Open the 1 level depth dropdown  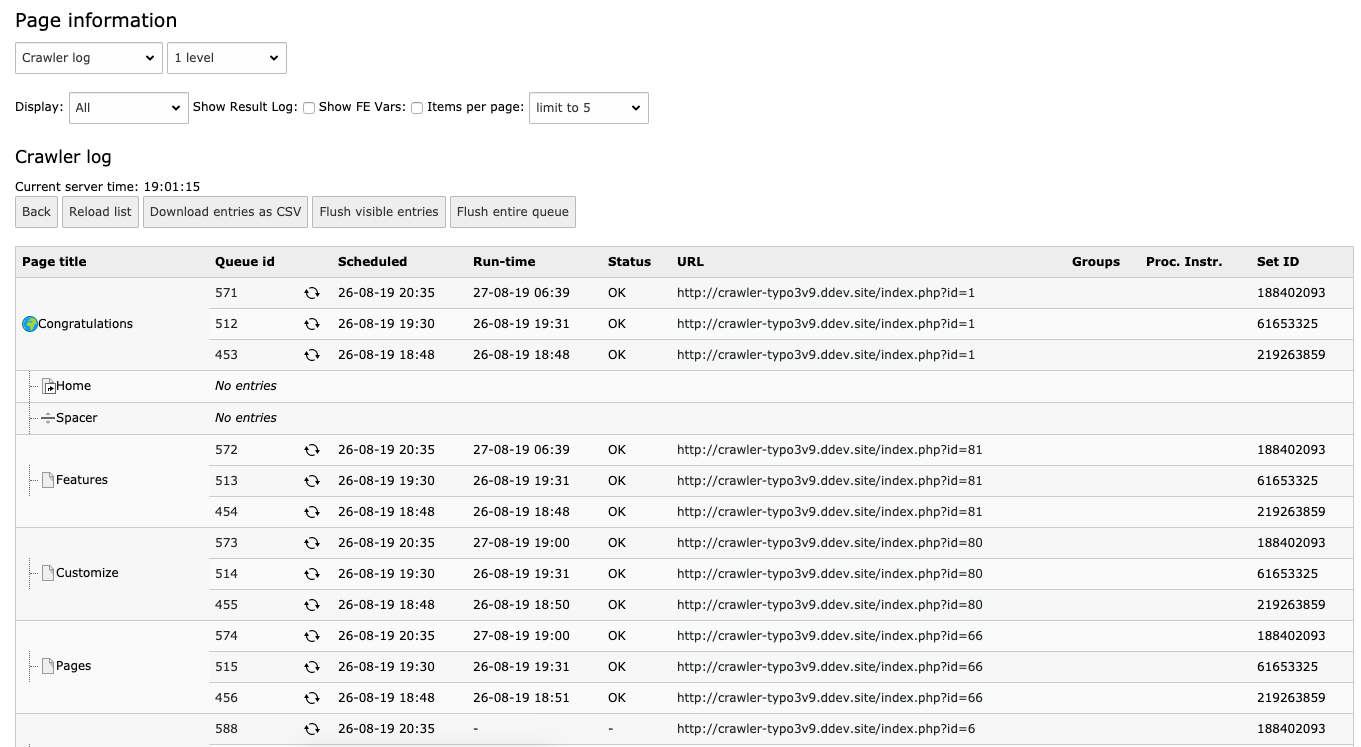227,58
